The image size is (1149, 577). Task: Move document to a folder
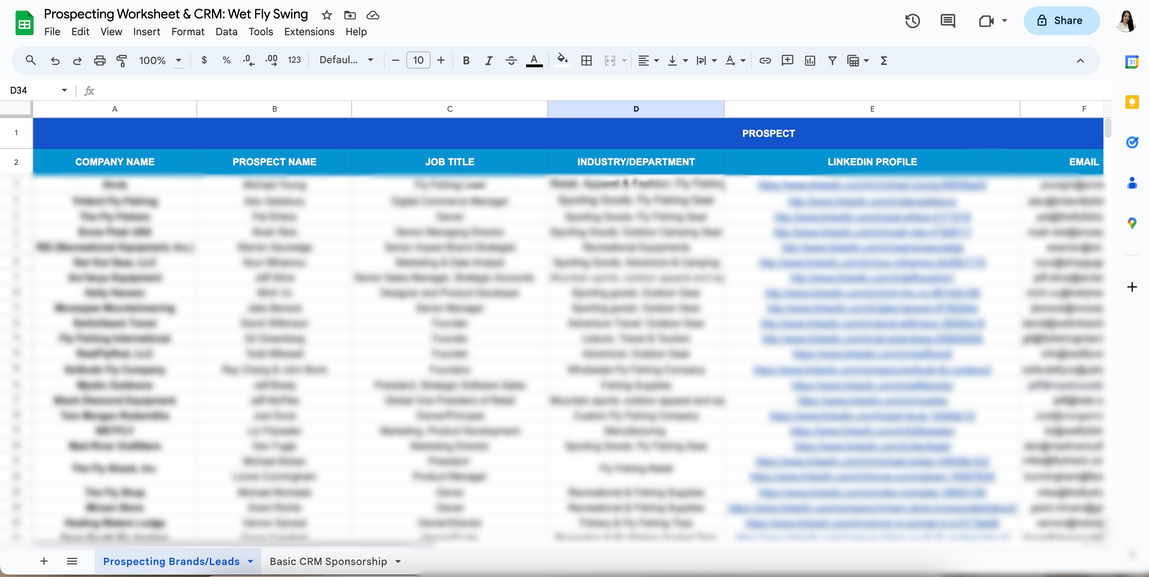tap(350, 15)
